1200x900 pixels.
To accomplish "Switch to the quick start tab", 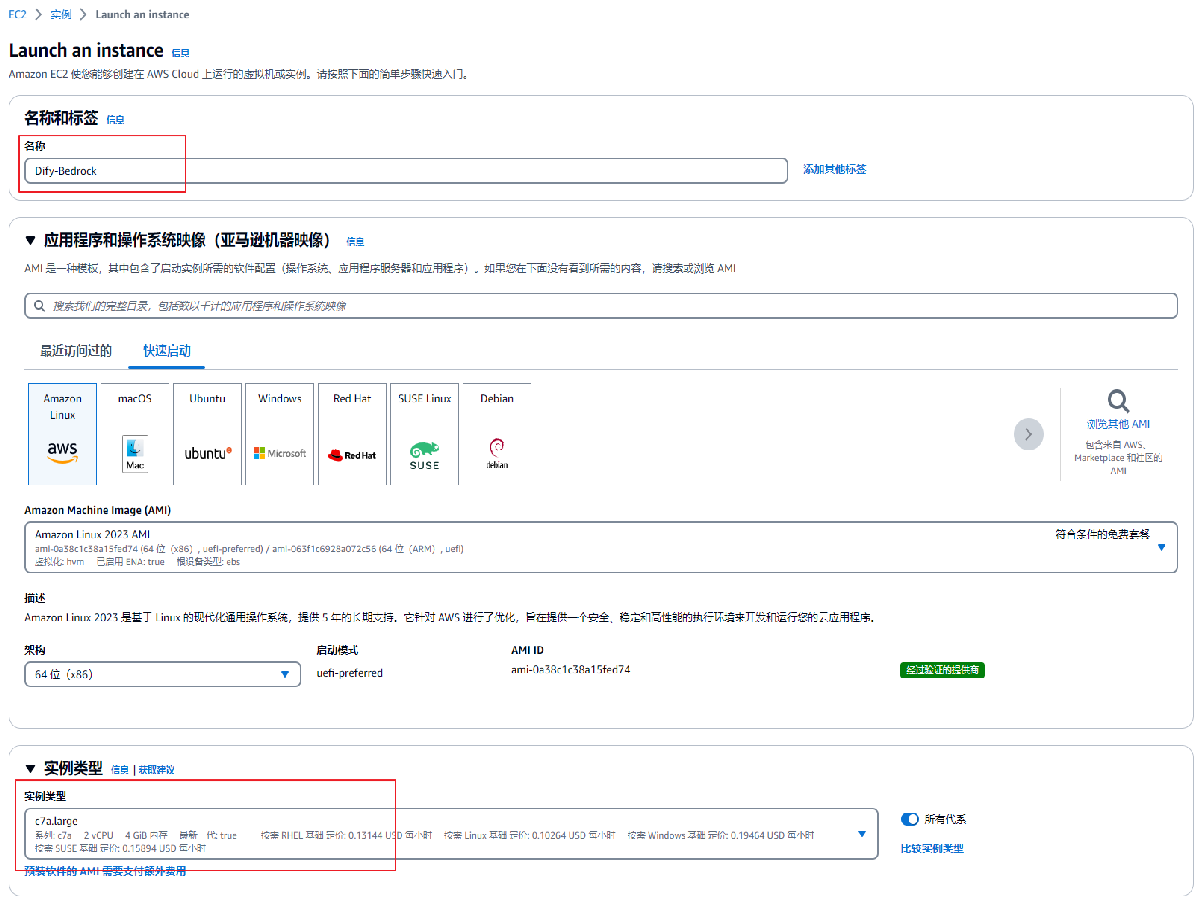I will 167,351.
